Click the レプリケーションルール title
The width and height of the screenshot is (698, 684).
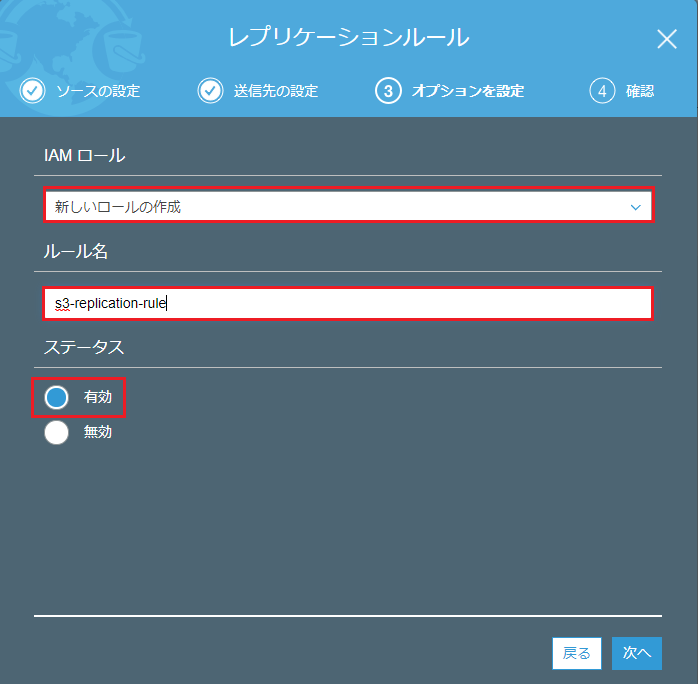(x=349, y=37)
